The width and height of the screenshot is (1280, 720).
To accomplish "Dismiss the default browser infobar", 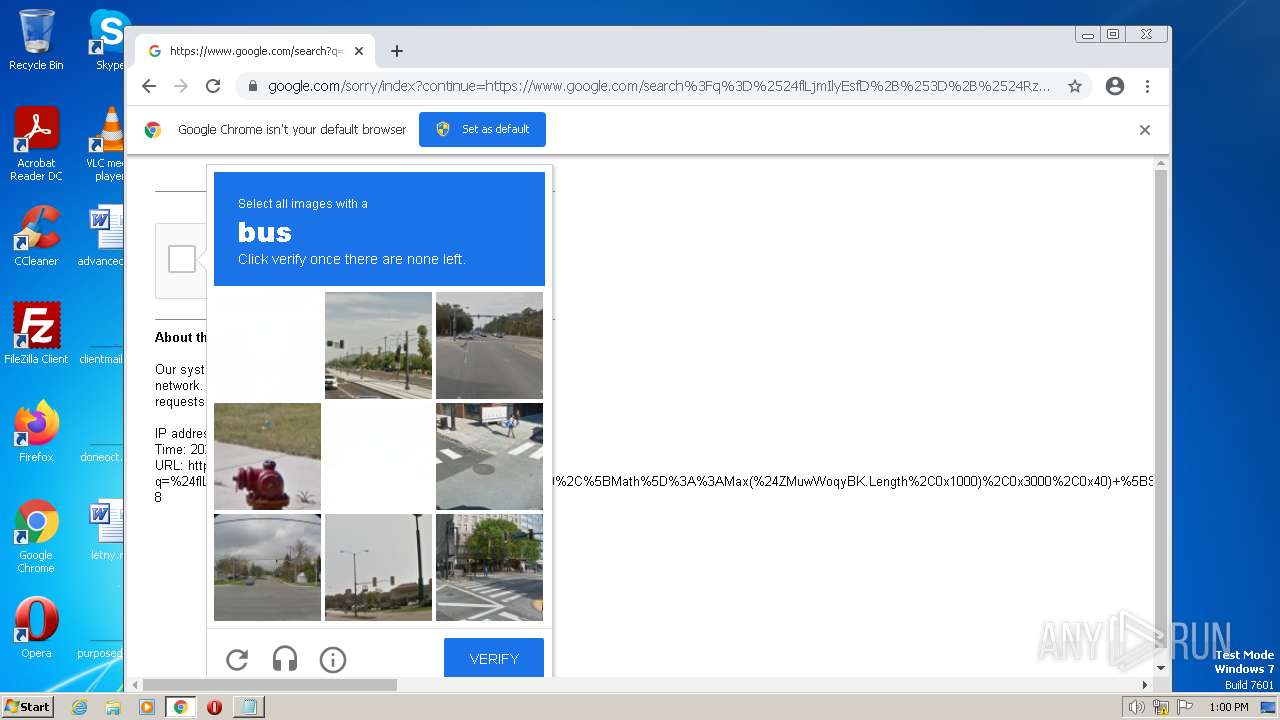I will [1145, 130].
